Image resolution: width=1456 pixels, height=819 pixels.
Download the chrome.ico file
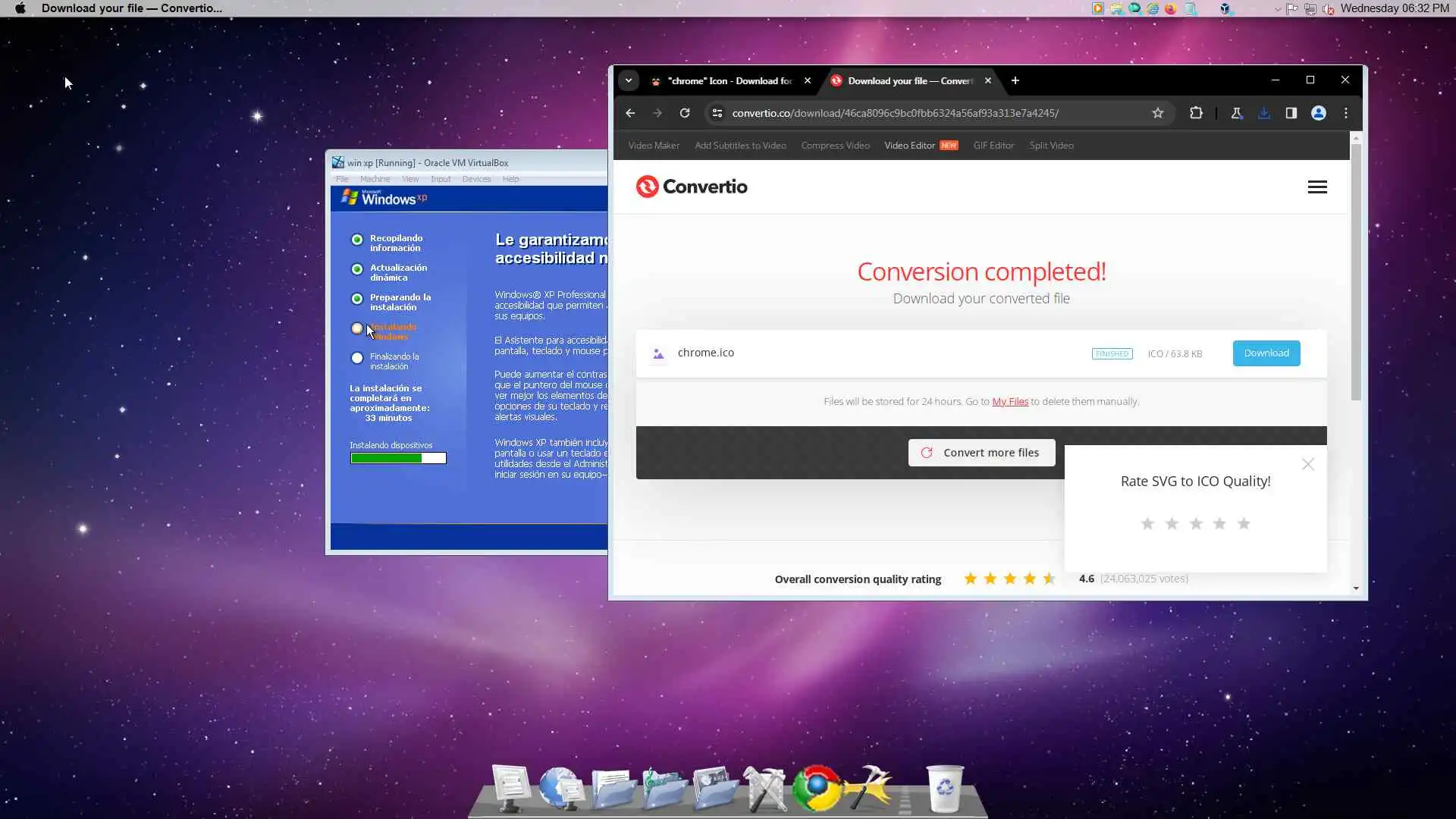tap(1266, 353)
